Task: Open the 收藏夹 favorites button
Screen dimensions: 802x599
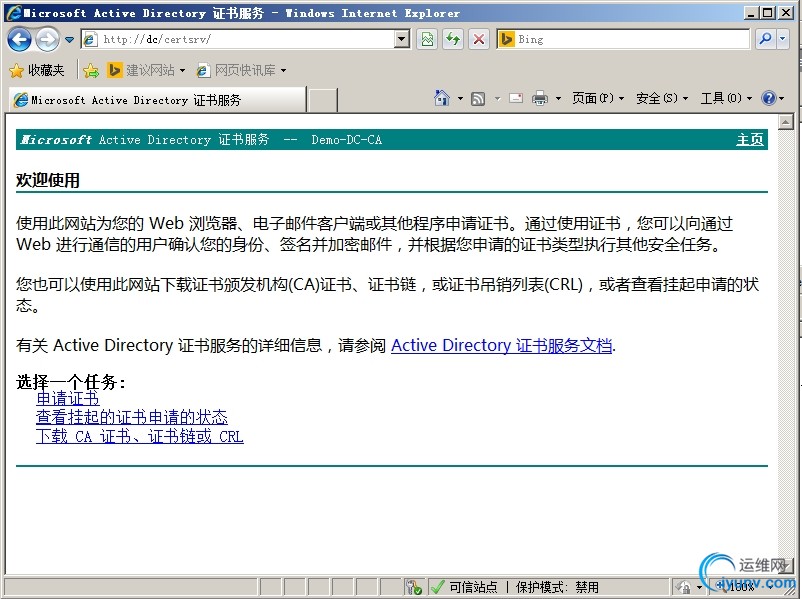Action: pyautogui.click(x=37, y=70)
